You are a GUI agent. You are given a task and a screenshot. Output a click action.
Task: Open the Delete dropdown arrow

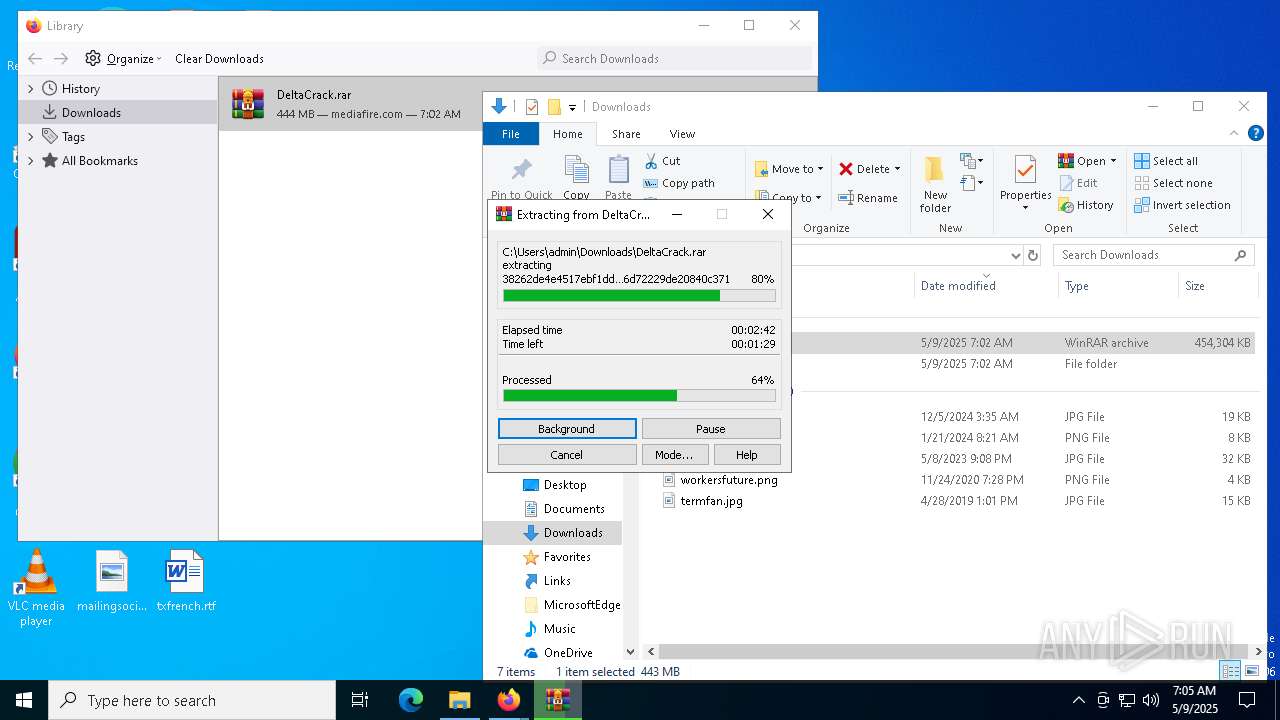pos(897,169)
